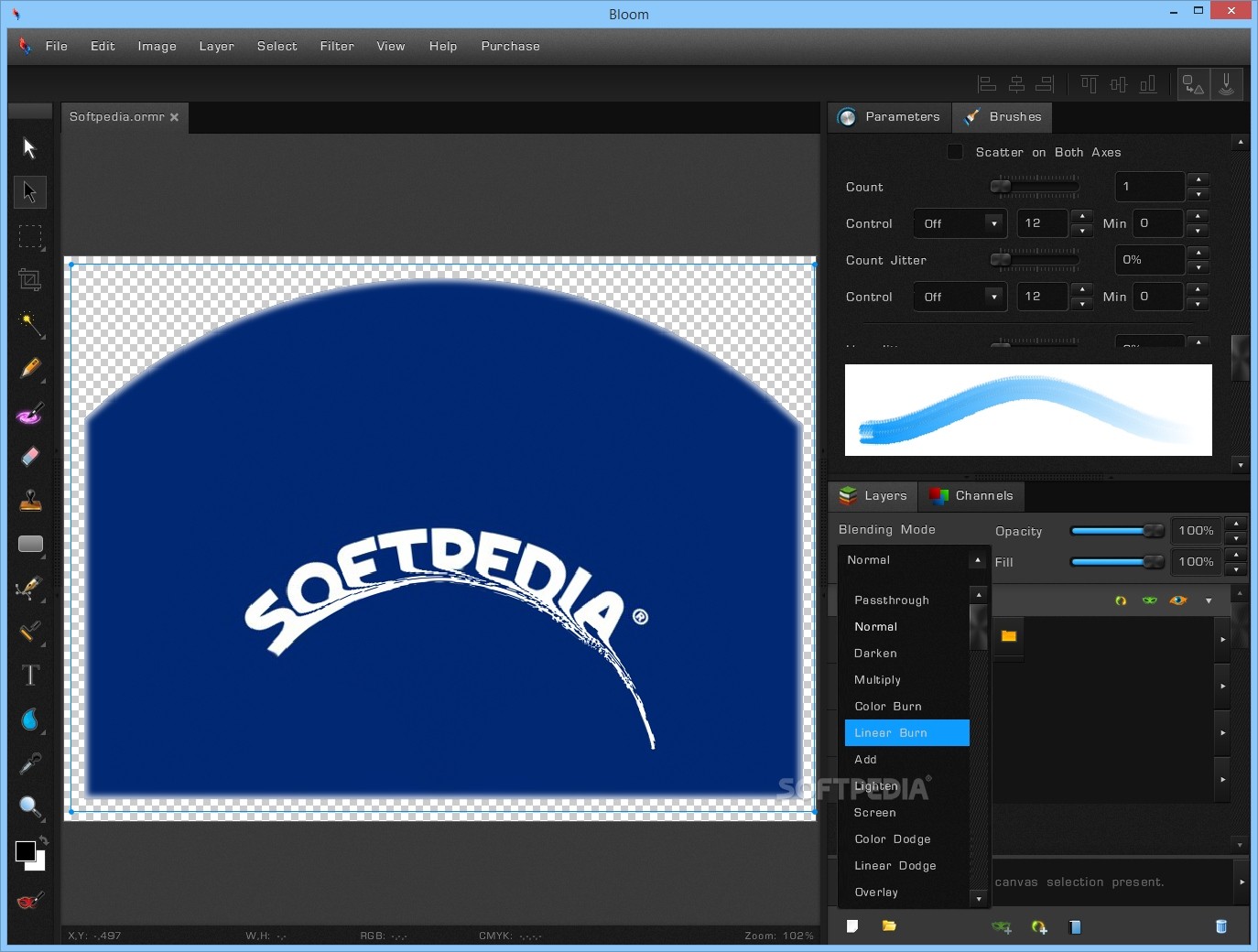Click the New Group folder icon
The width and height of the screenshot is (1258, 952).
889,926
